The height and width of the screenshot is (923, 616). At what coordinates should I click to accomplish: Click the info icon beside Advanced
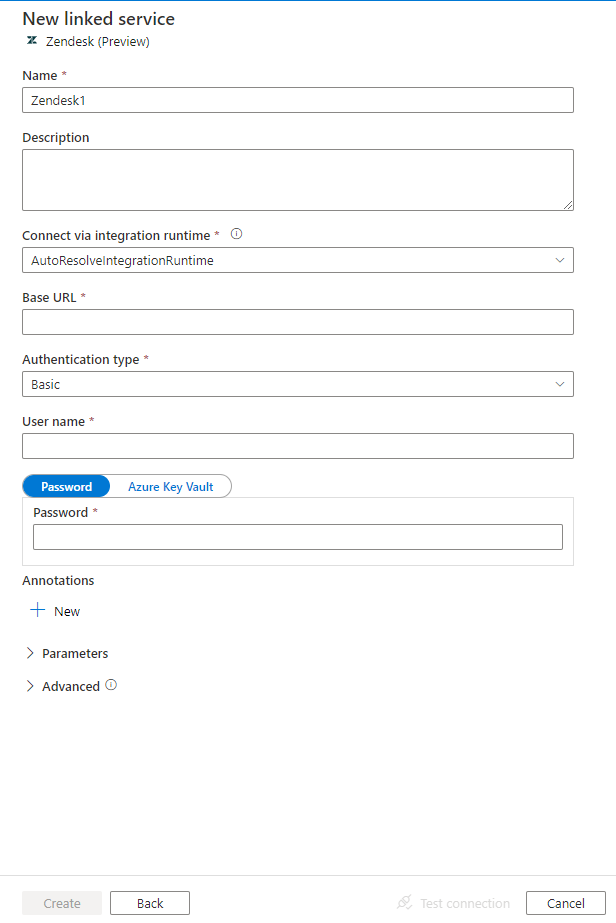pos(109,685)
